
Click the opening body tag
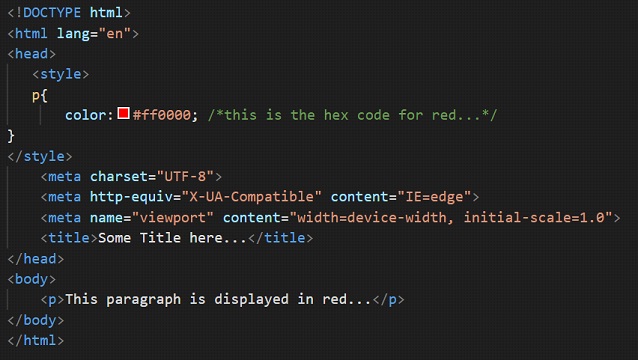pos(32,279)
